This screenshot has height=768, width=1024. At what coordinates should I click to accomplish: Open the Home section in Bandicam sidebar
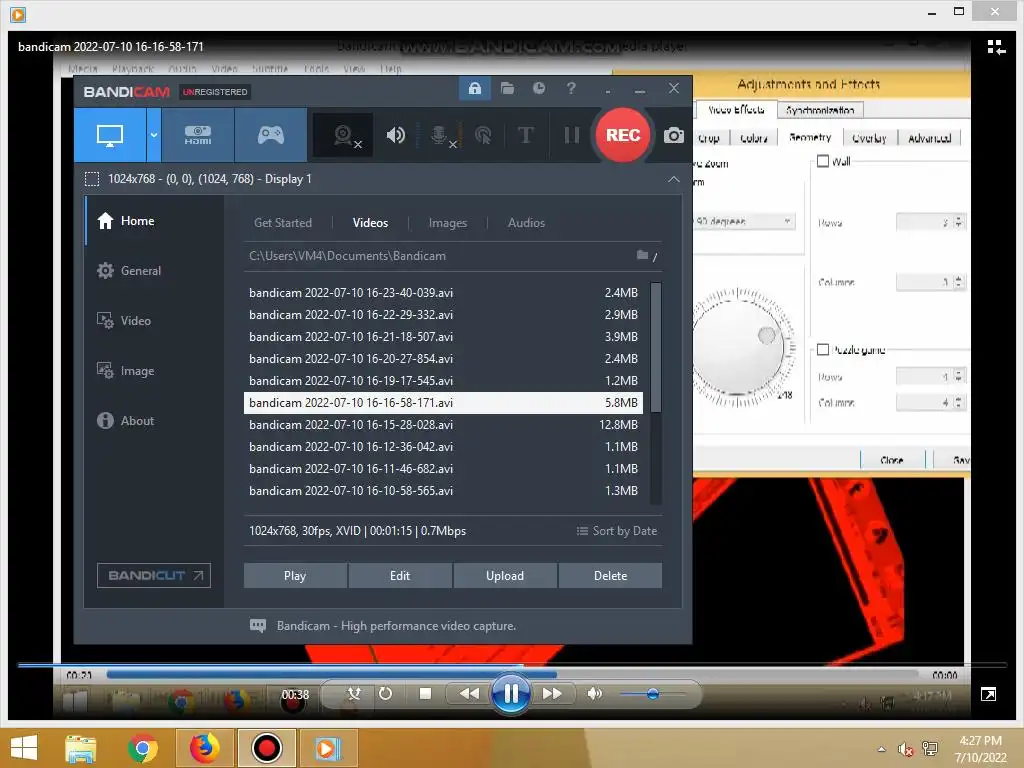[154, 221]
